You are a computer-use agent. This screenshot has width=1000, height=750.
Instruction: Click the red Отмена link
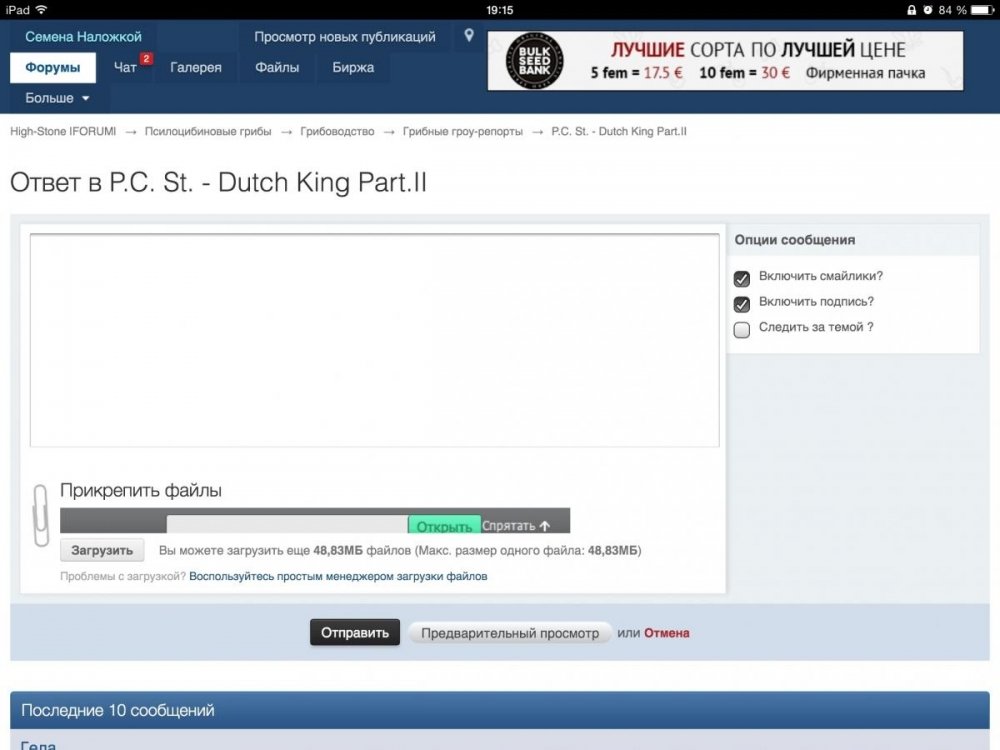666,633
